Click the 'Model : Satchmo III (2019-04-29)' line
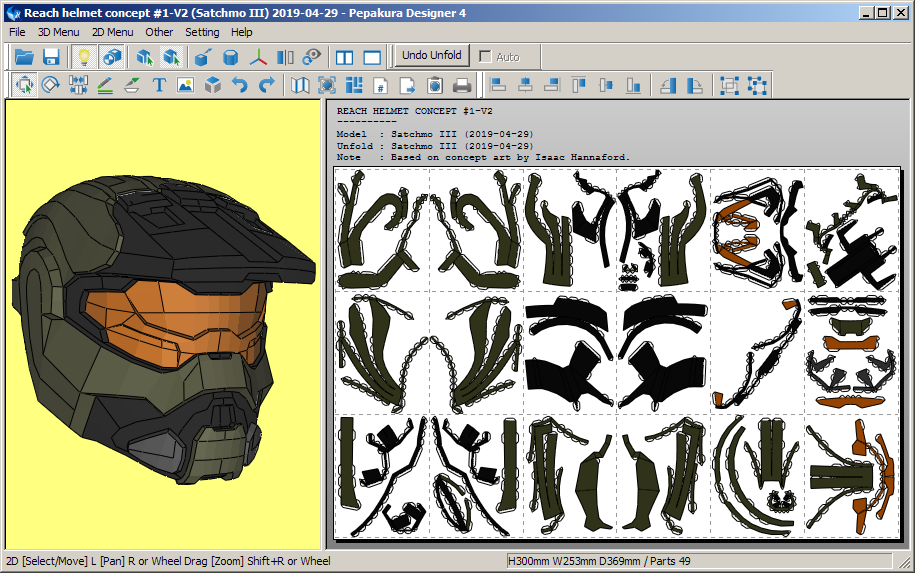Viewport: 915px width, 573px height. [x=435, y=134]
